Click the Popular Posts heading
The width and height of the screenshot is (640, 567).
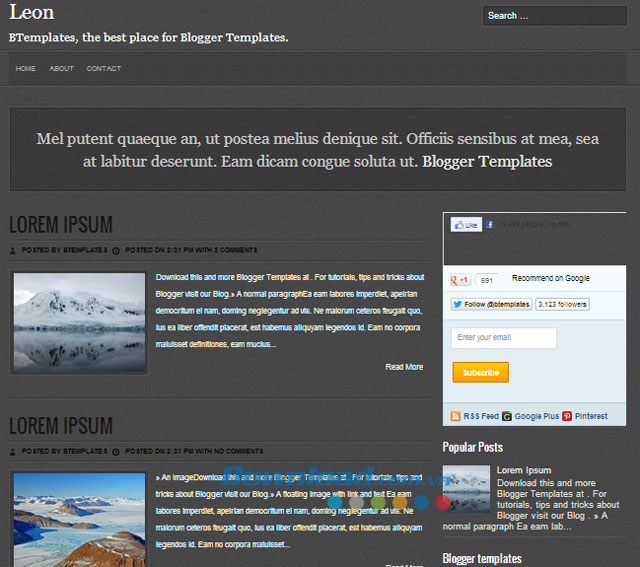click(473, 447)
